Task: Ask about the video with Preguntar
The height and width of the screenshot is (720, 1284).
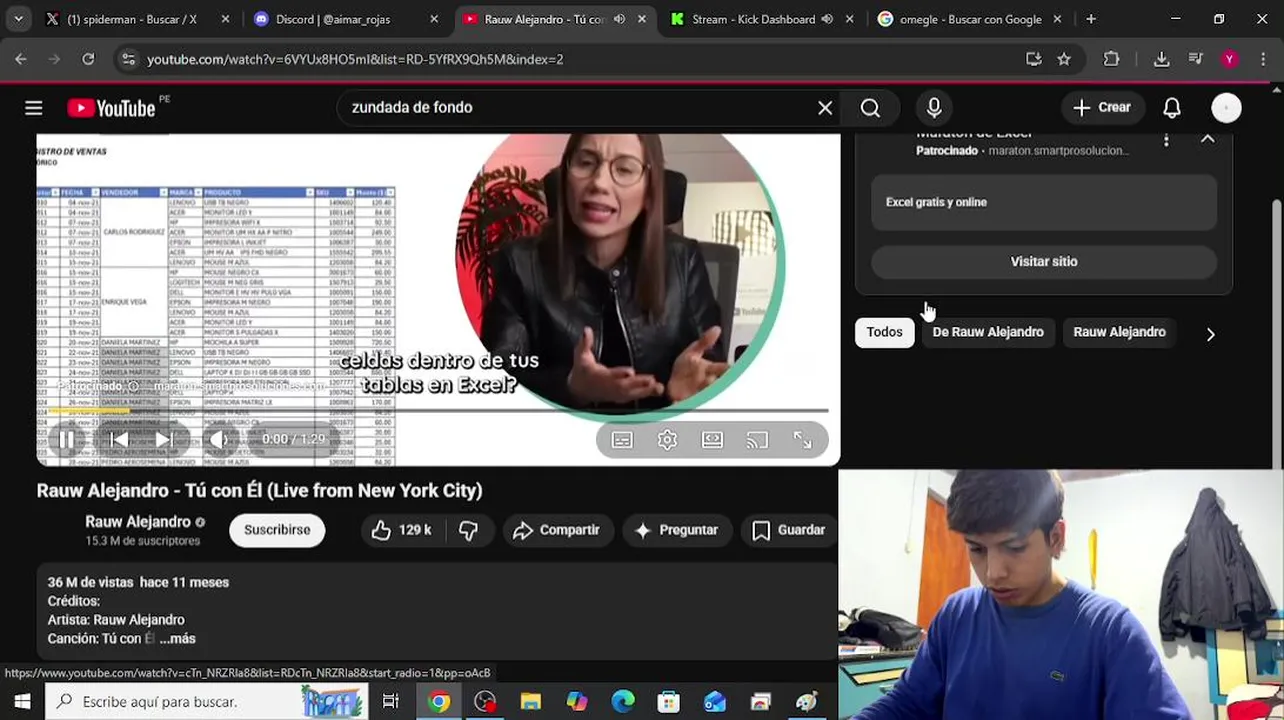Action: point(677,530)
